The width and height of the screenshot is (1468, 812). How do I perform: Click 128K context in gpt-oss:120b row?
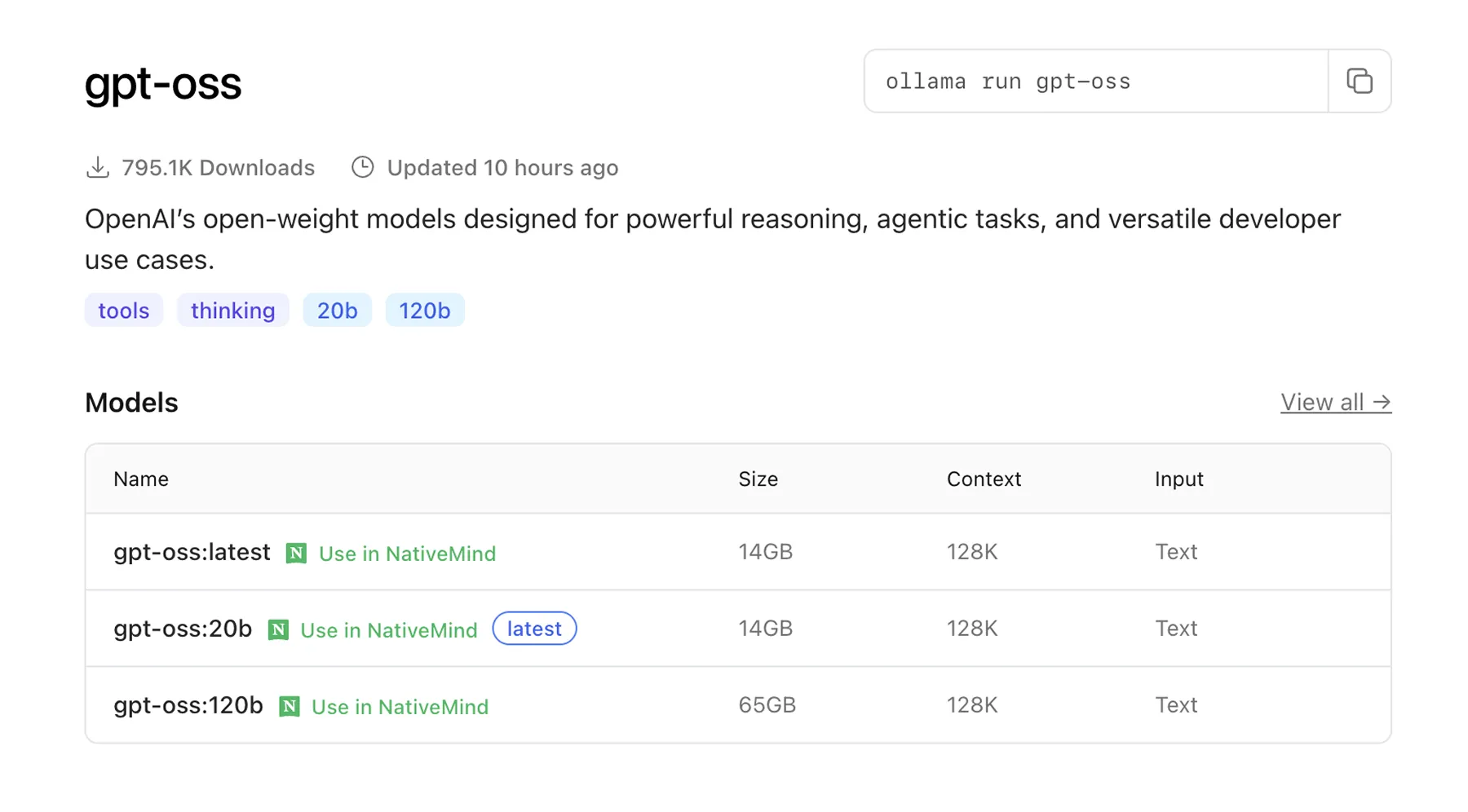pos(972,705)
